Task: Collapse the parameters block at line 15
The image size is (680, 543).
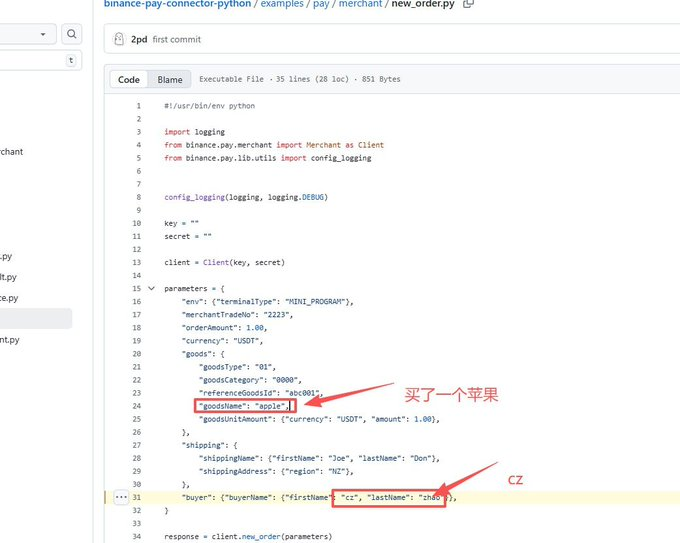Action: tap(151, 288)
